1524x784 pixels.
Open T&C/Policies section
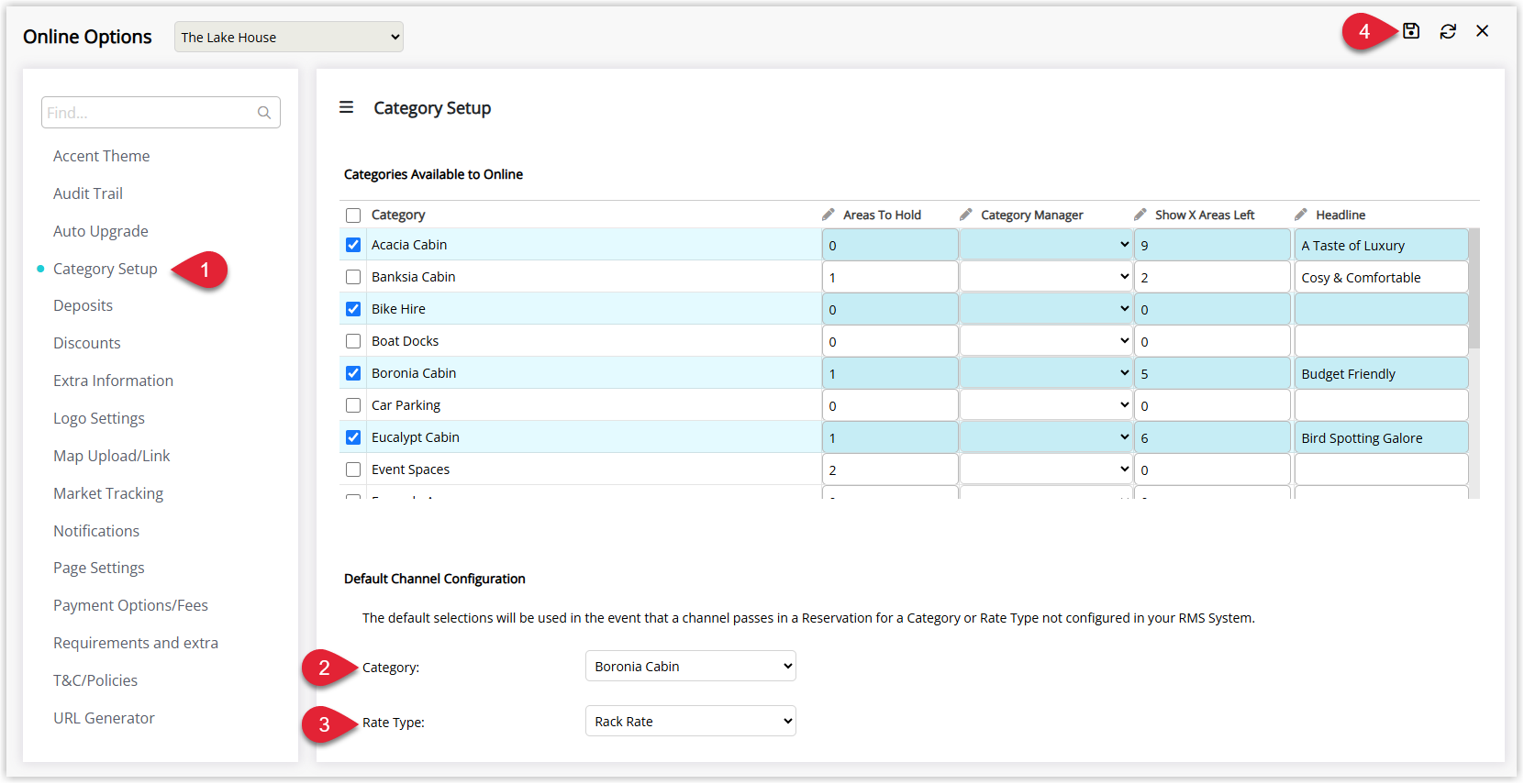[x=95, y=680]
